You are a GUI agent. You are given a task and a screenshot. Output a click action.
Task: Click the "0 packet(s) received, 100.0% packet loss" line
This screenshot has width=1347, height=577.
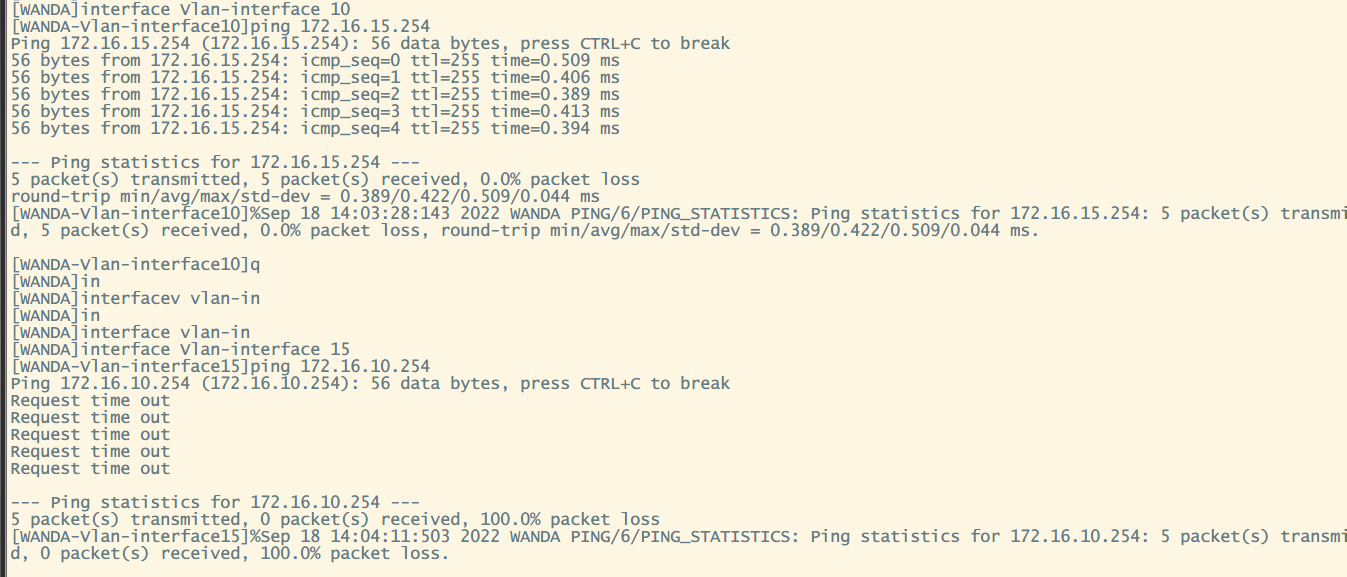click(x=335, y=519)
